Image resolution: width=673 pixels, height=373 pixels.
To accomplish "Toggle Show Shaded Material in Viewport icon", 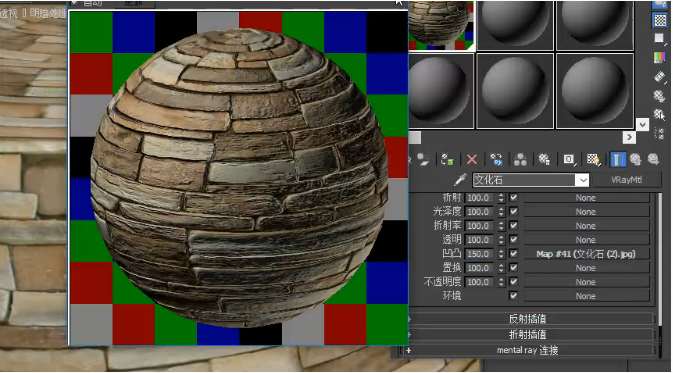I will coord(593,160).
